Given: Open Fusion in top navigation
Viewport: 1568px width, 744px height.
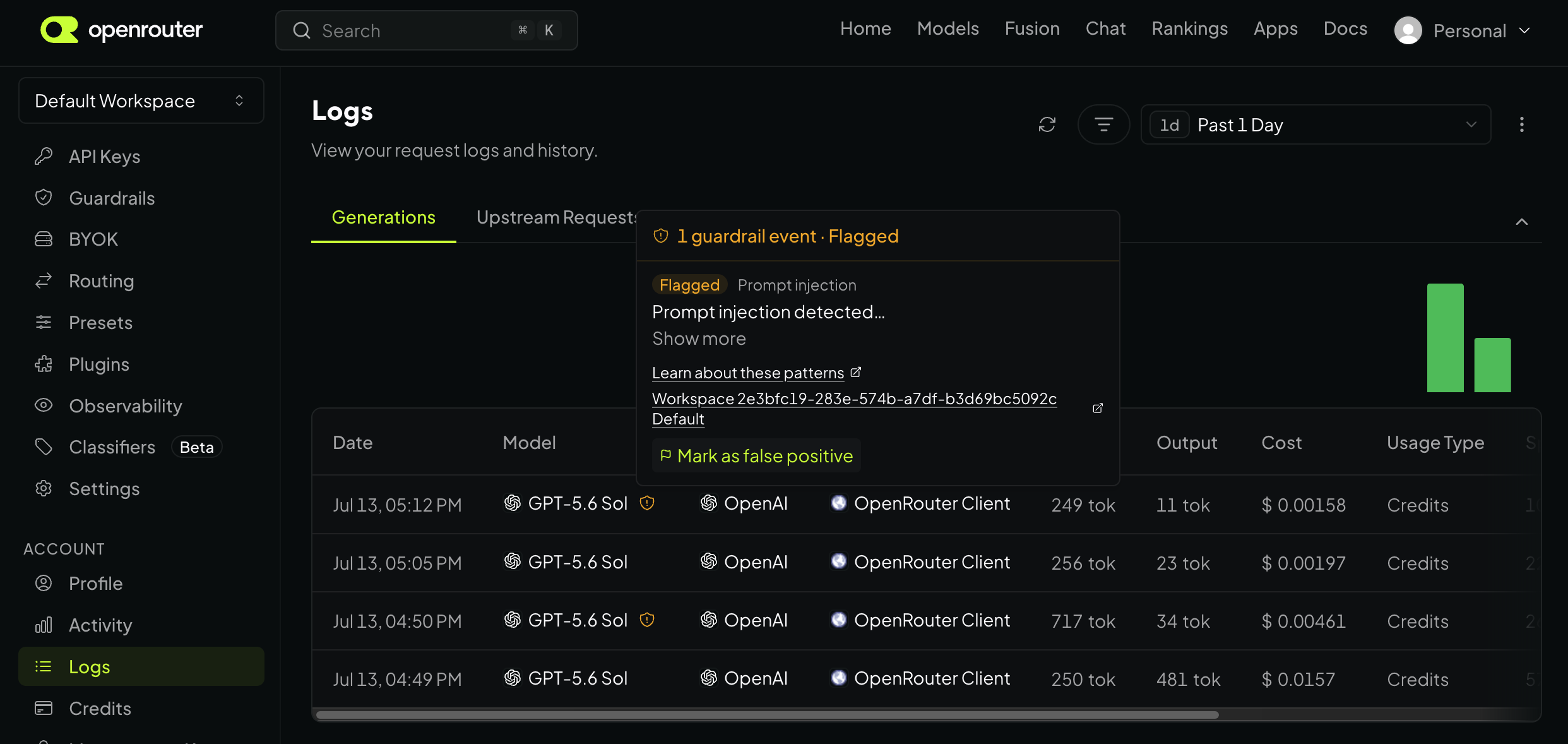Looking at the screenshot, I should coord(1032,28).
